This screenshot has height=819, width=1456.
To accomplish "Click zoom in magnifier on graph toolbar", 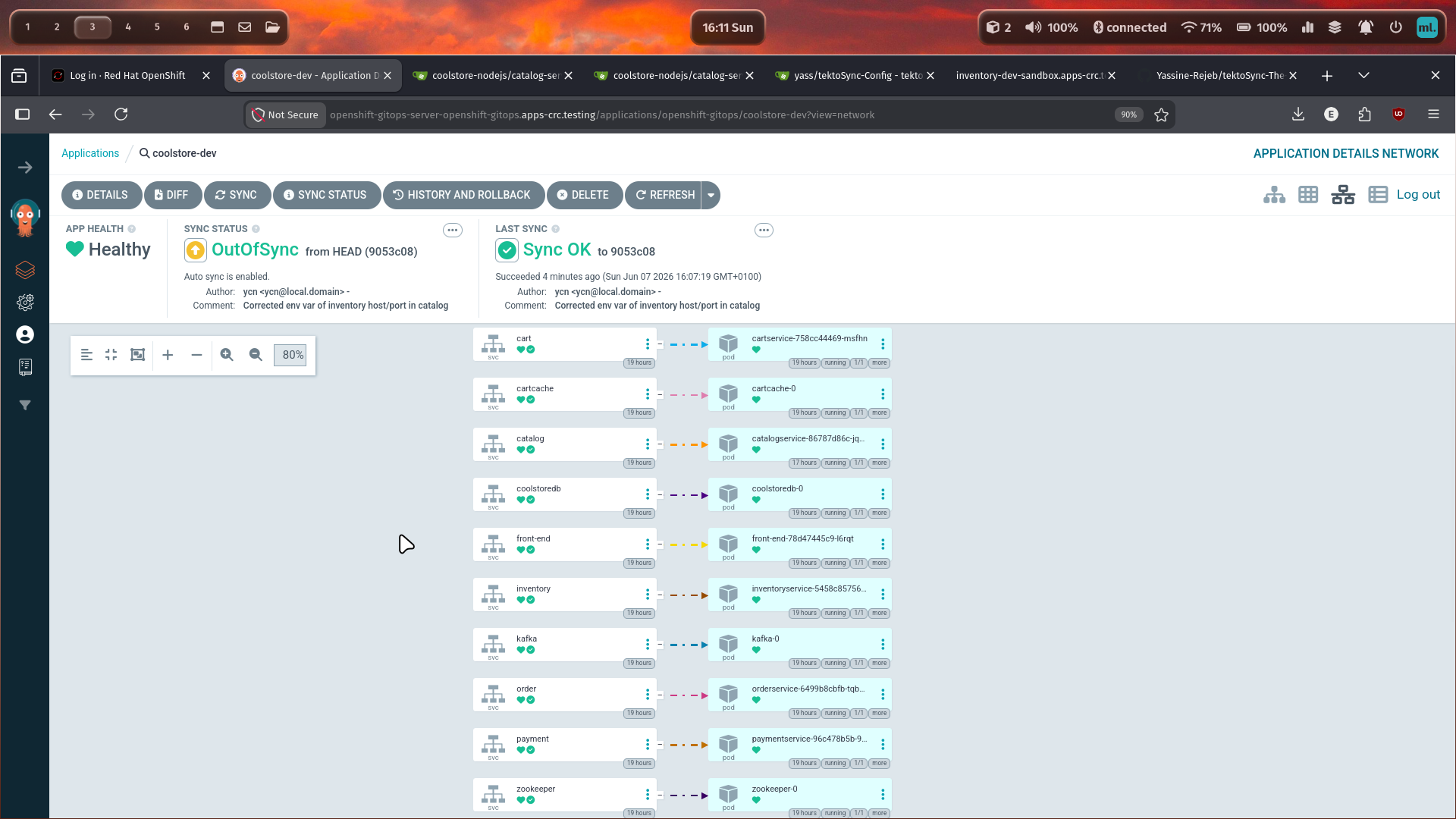I will point(227,355).
